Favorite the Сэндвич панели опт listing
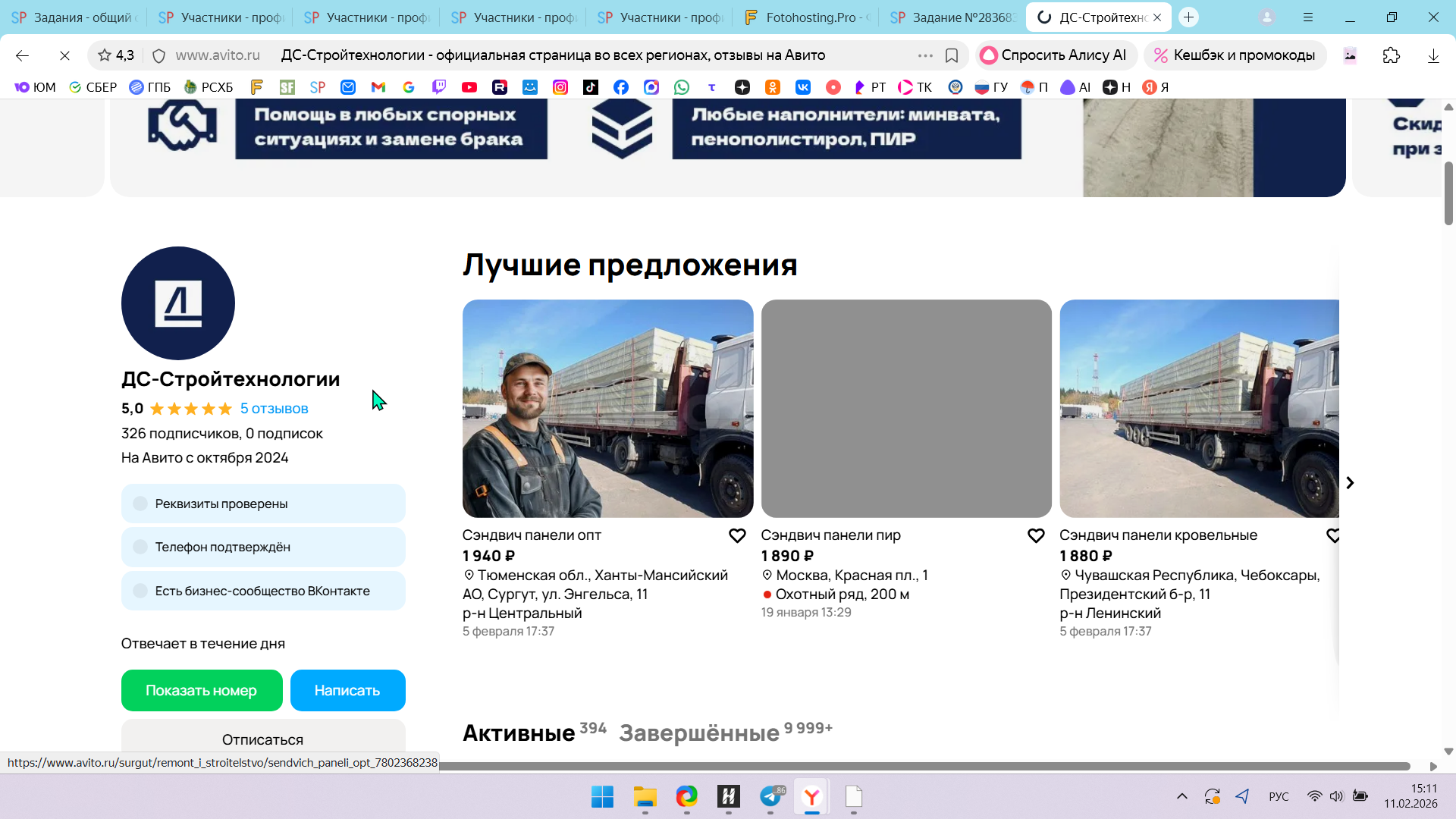1456x819 pixels. [737, 535]
